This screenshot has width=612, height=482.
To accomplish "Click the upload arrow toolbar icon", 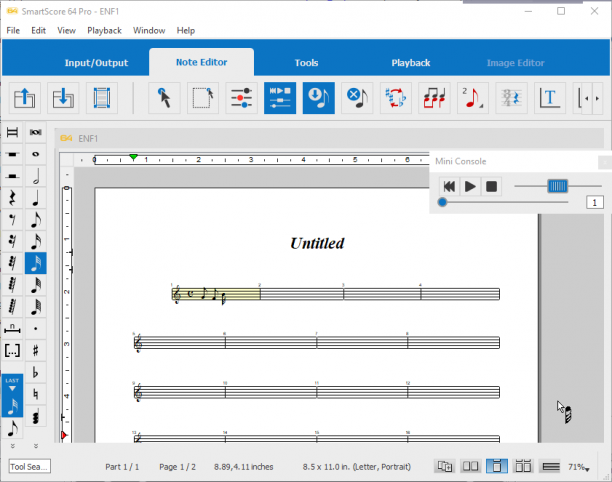I will (25, 98).
